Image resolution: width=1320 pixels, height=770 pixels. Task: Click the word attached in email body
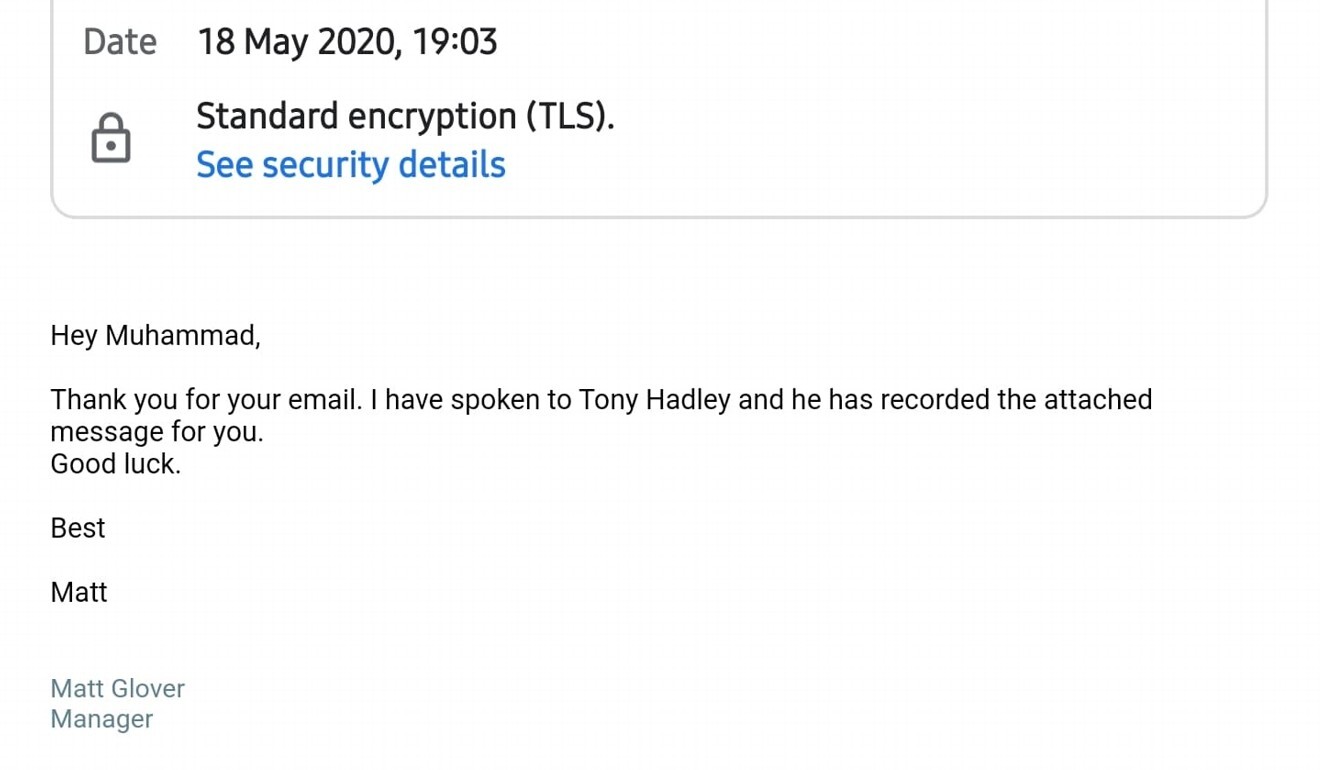pos(1098,400)
